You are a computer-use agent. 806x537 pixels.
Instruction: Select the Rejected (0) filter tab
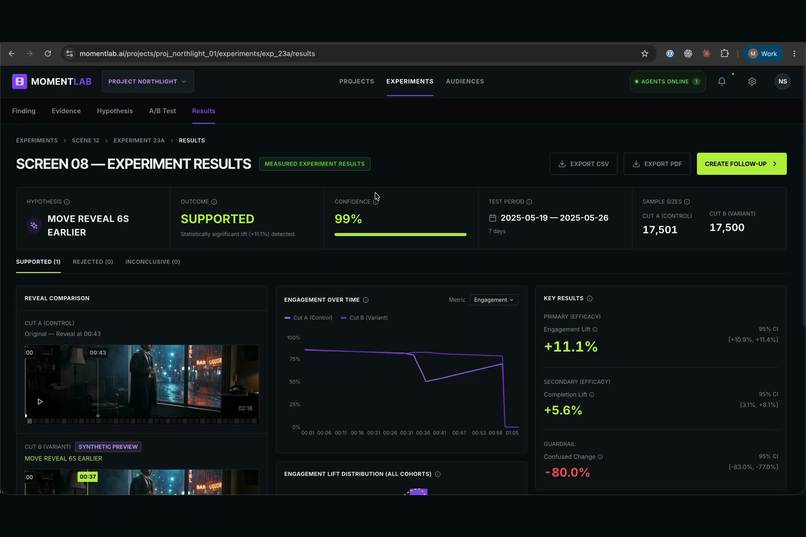point(93,262)
